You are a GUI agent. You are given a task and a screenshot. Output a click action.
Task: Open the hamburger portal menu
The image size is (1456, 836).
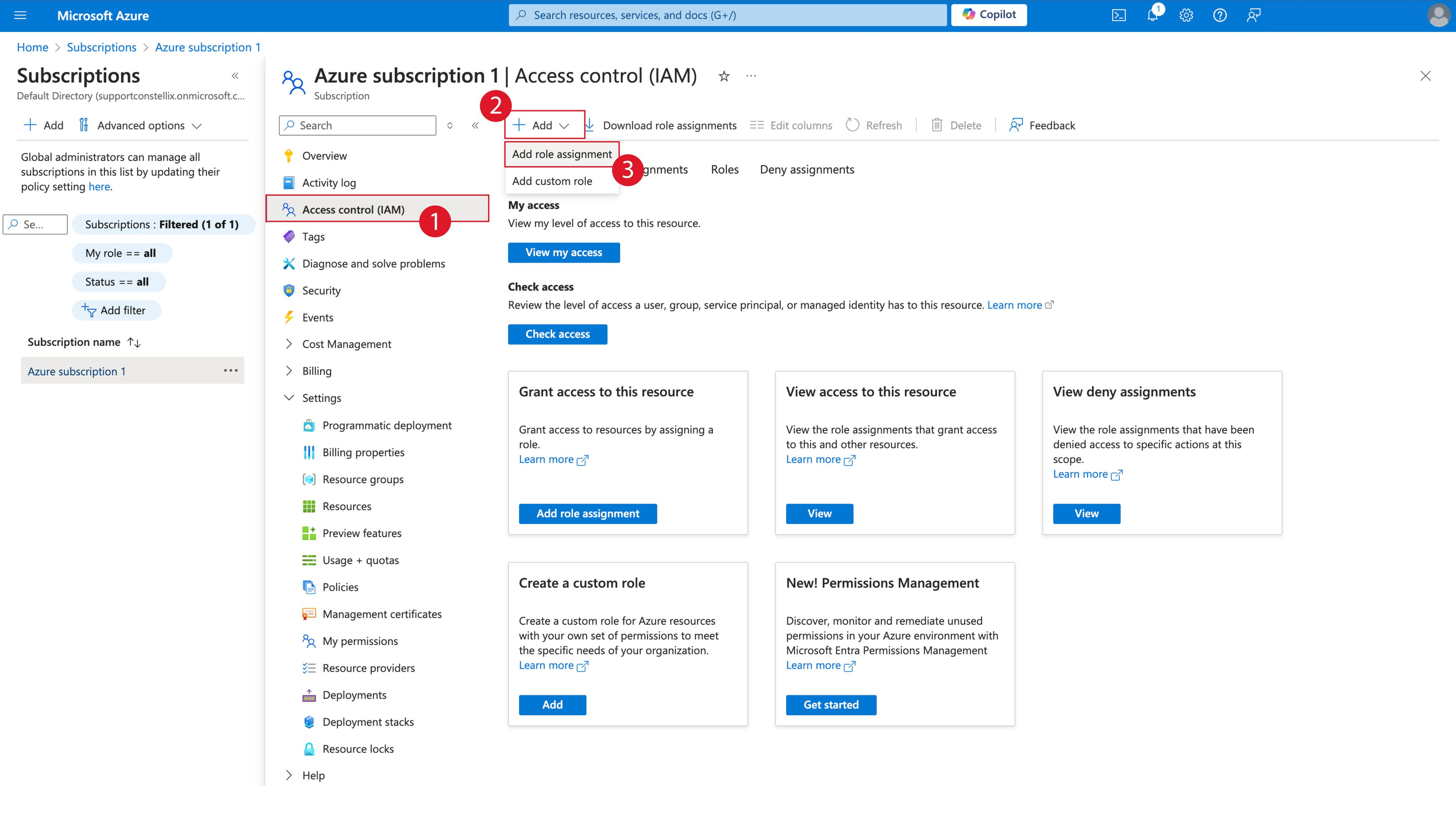point(20,16)
